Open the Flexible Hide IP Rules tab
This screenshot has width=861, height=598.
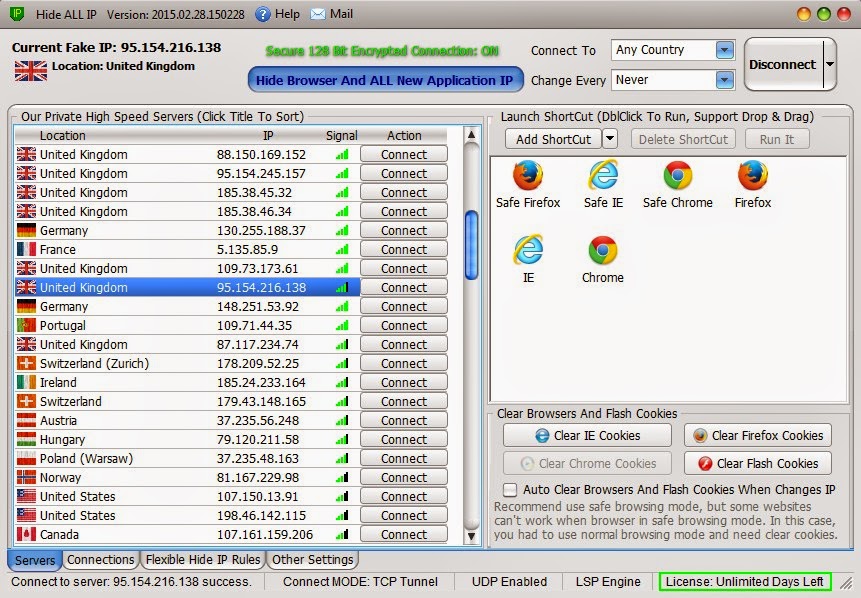point(203,560)
